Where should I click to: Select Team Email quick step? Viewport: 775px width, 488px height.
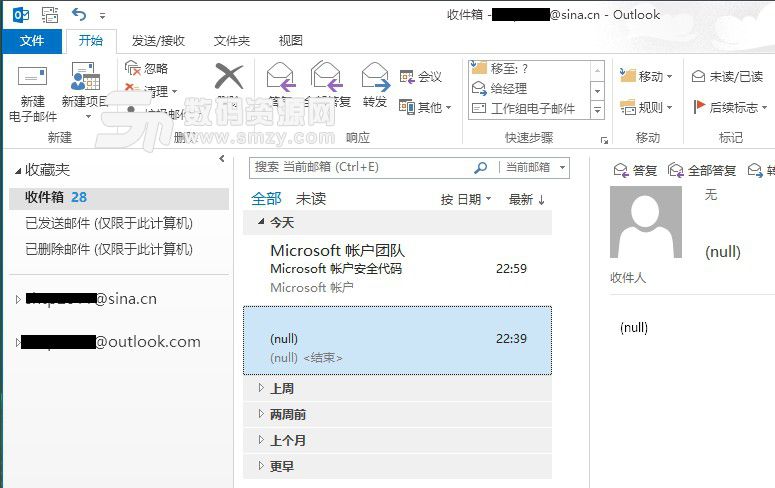click(529, 108)
